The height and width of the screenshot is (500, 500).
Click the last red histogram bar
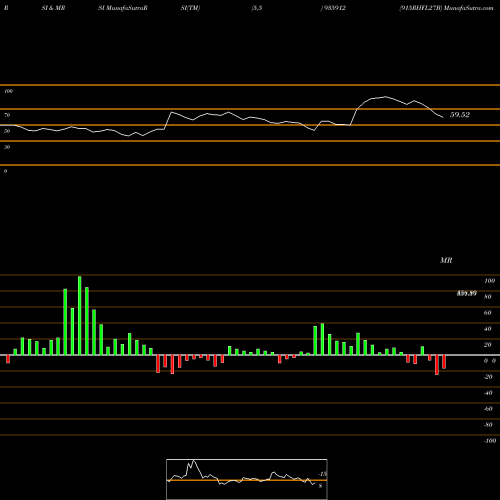coord(444,362)
